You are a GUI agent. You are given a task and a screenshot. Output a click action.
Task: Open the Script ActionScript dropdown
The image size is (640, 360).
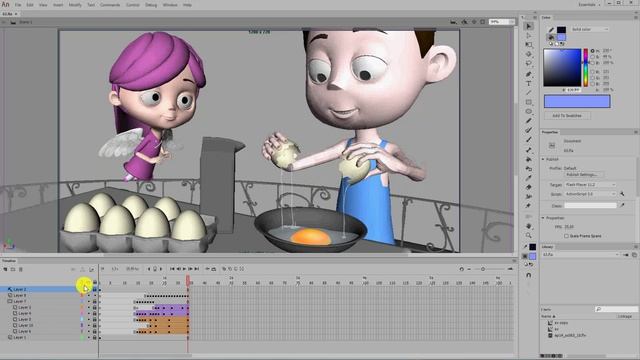(590, 194)
